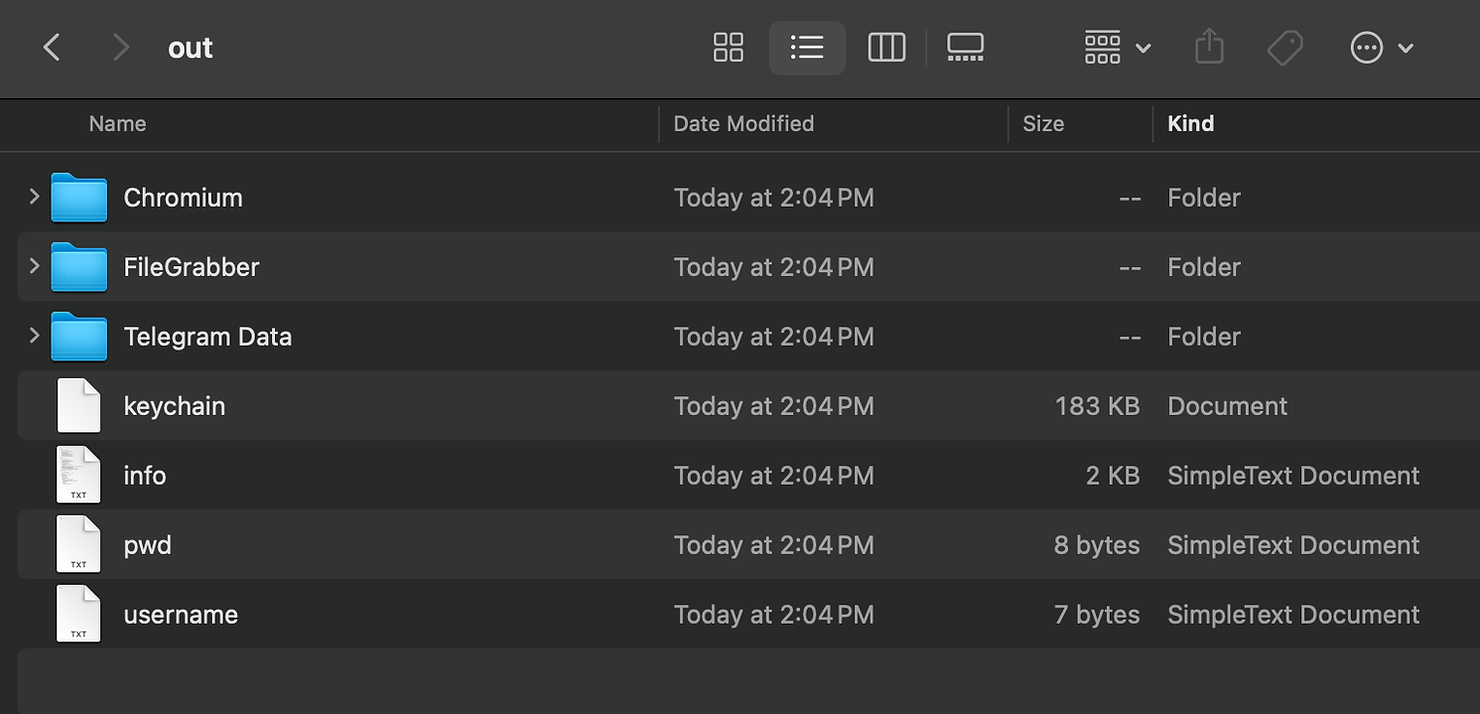The height and width of the screenshot is (714, 1480).
Task: Click the Size column header
Action: pyautogui.click(x=1043, y=124)
